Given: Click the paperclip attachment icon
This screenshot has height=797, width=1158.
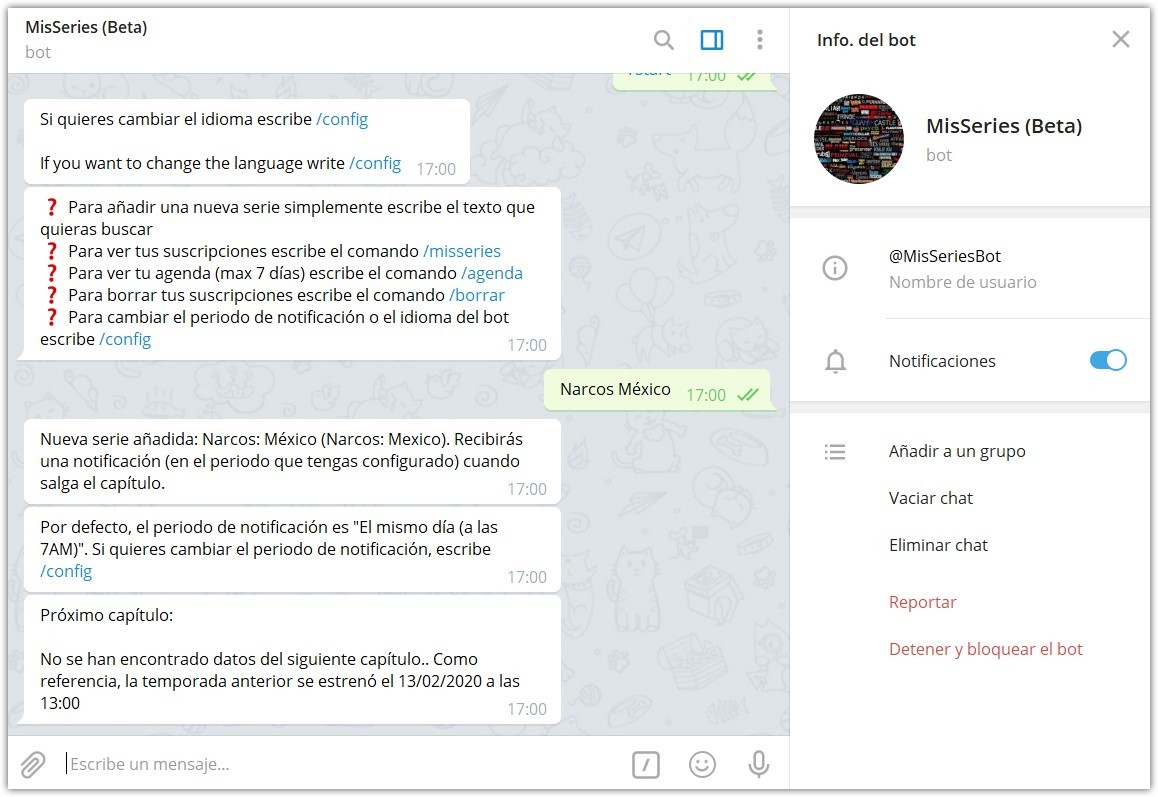Looking at the screenshot, I should 31,763.
